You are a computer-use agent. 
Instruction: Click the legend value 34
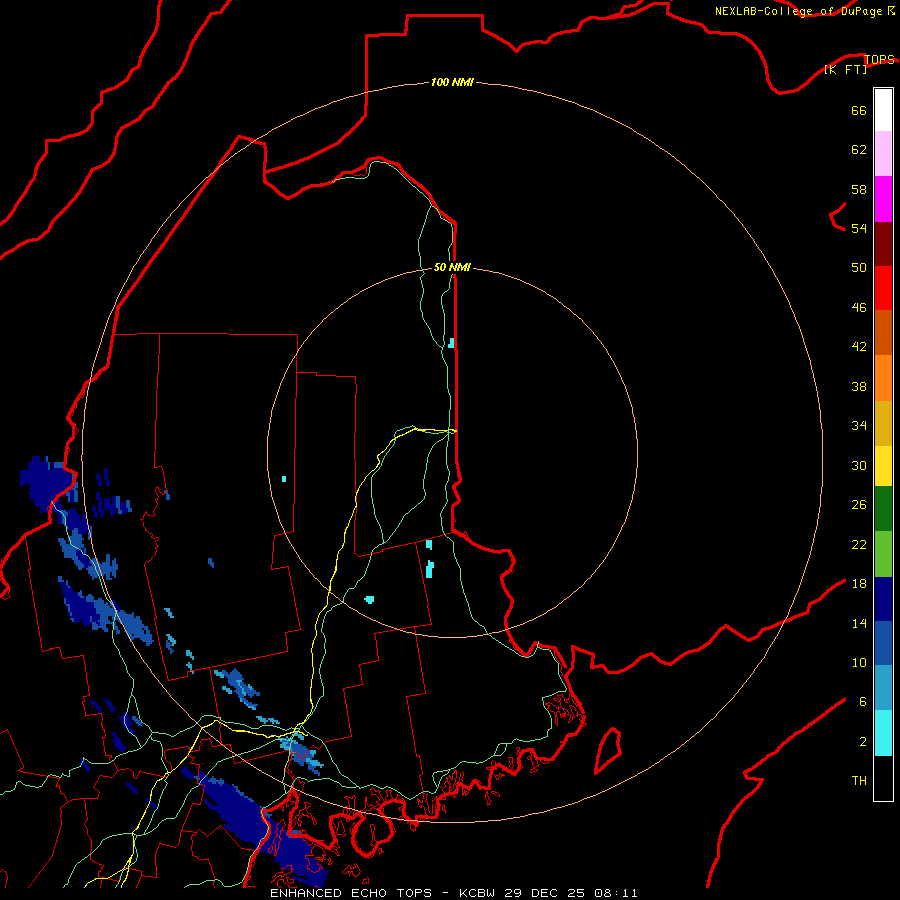[x=859, y=426]
